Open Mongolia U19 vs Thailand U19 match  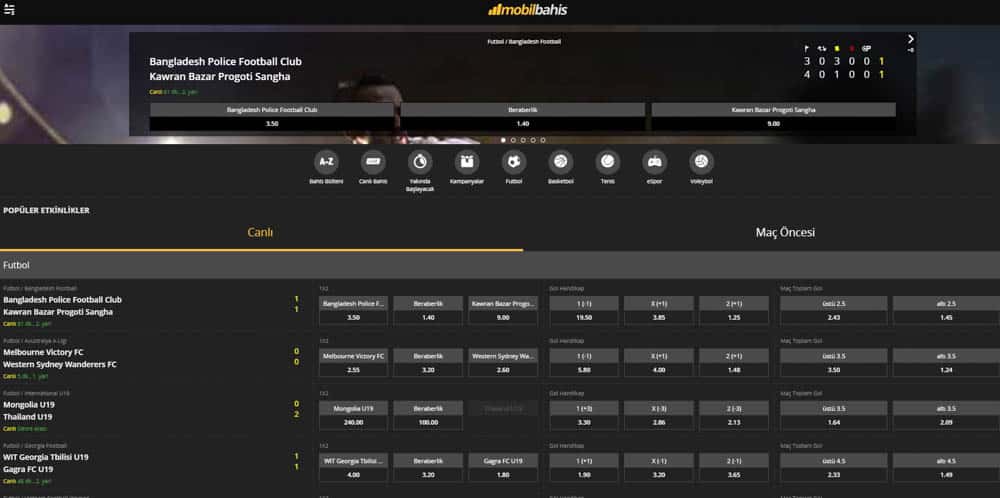[x=29, y=411]
